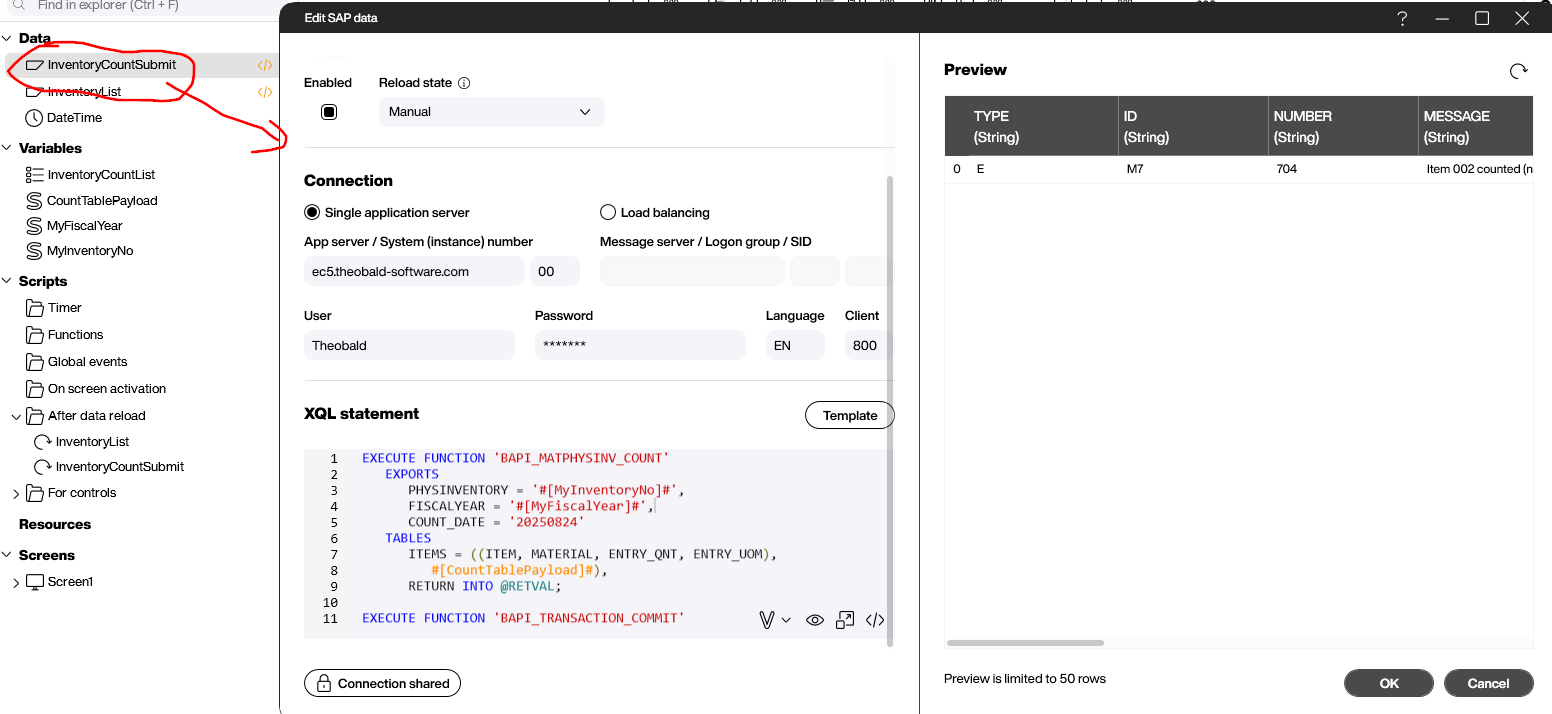Viewport: 1552px width, 714px height.
Task: Click the Template button
Action: [849, 416]
